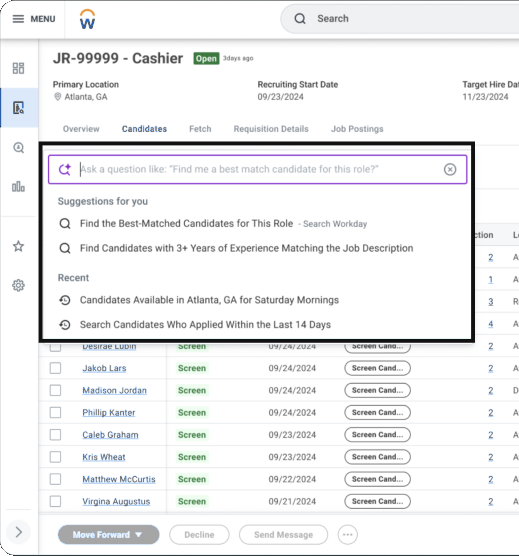Tick the checkbox for Virgina Augustus

[x=55, y=501]
